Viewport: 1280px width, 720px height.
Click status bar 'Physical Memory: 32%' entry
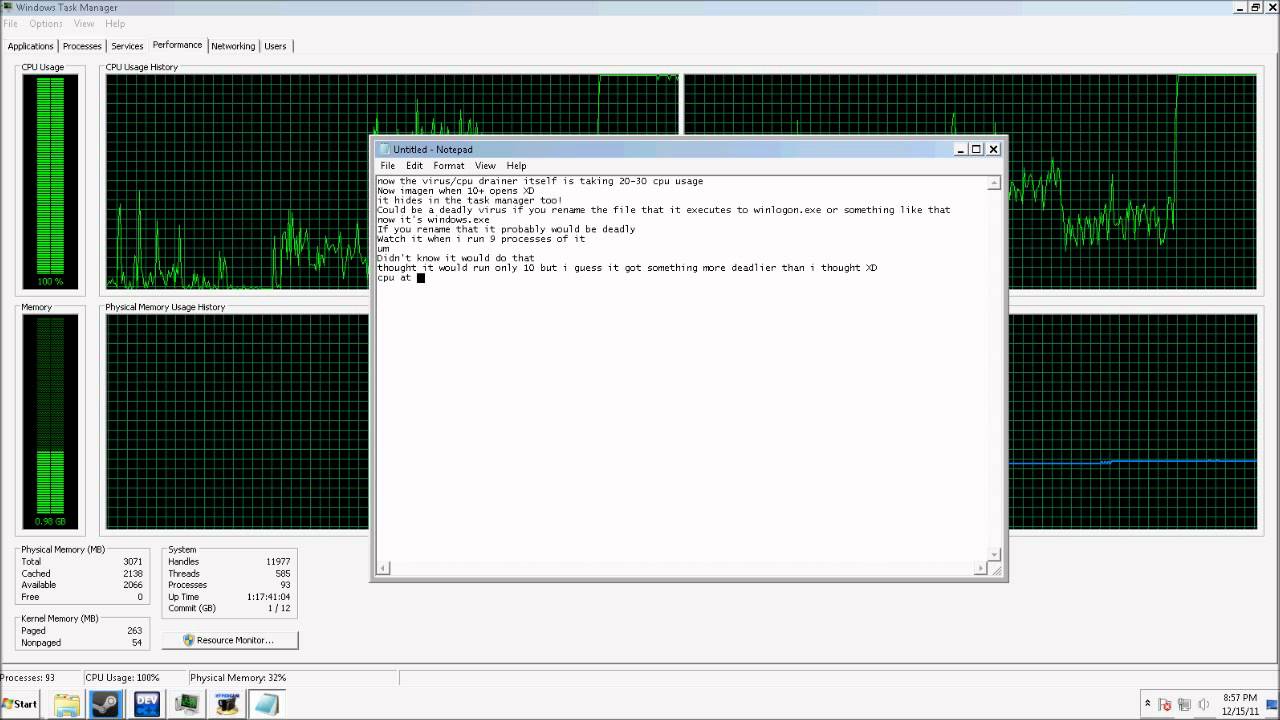coord(238,678)
